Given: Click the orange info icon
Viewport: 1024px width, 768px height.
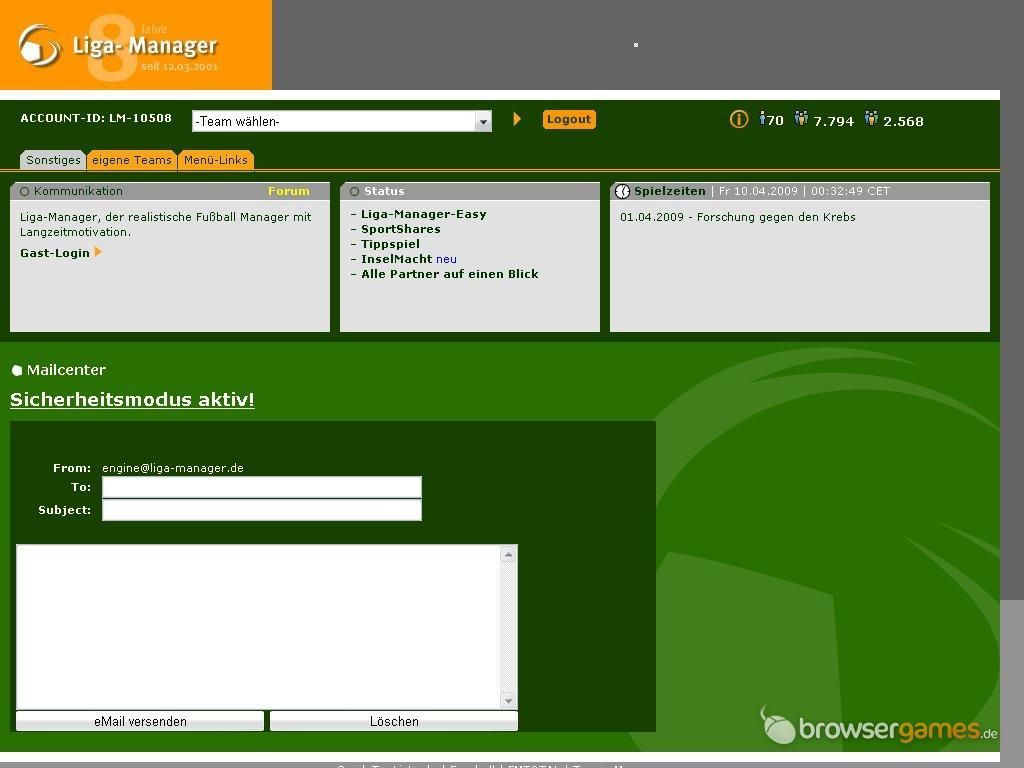Looking at the screenshot, I should click(739, 119).
